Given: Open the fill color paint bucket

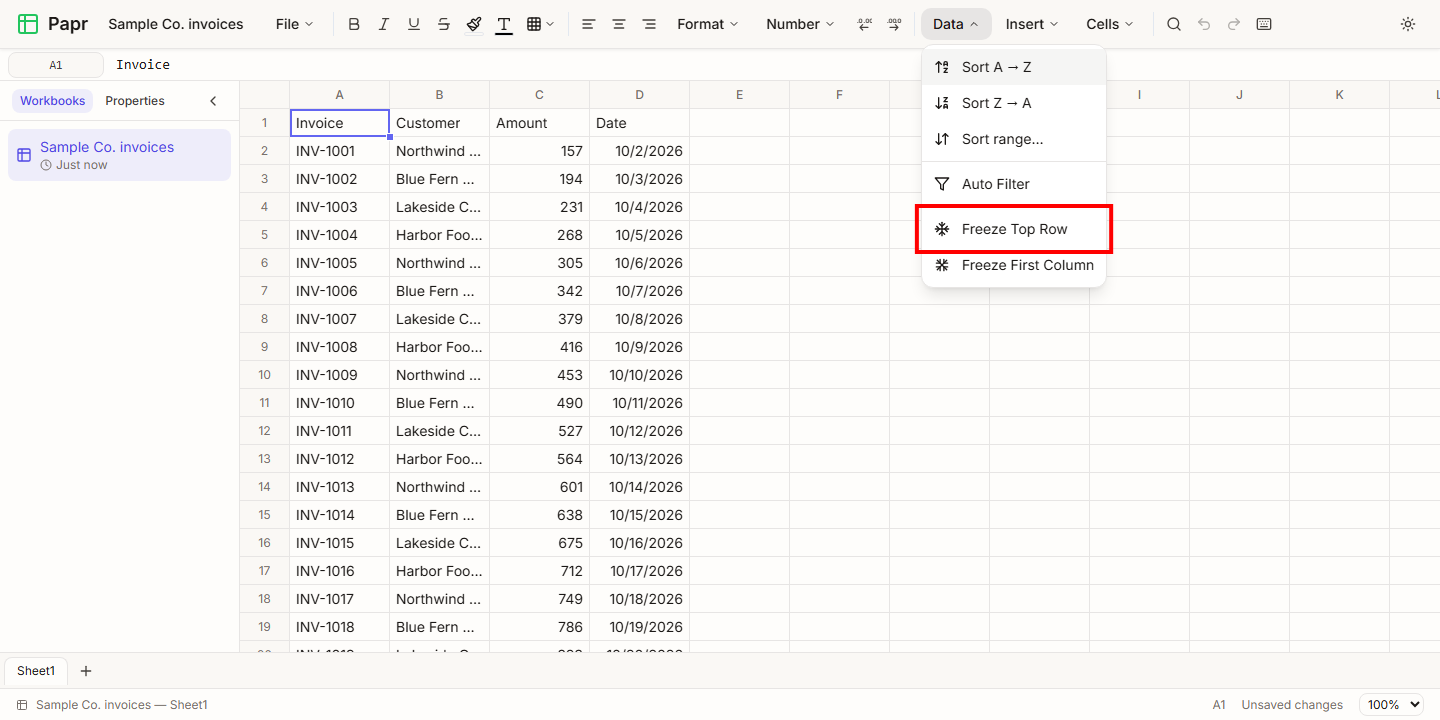Looking at the screenshot, I should (x=474, y=24).
